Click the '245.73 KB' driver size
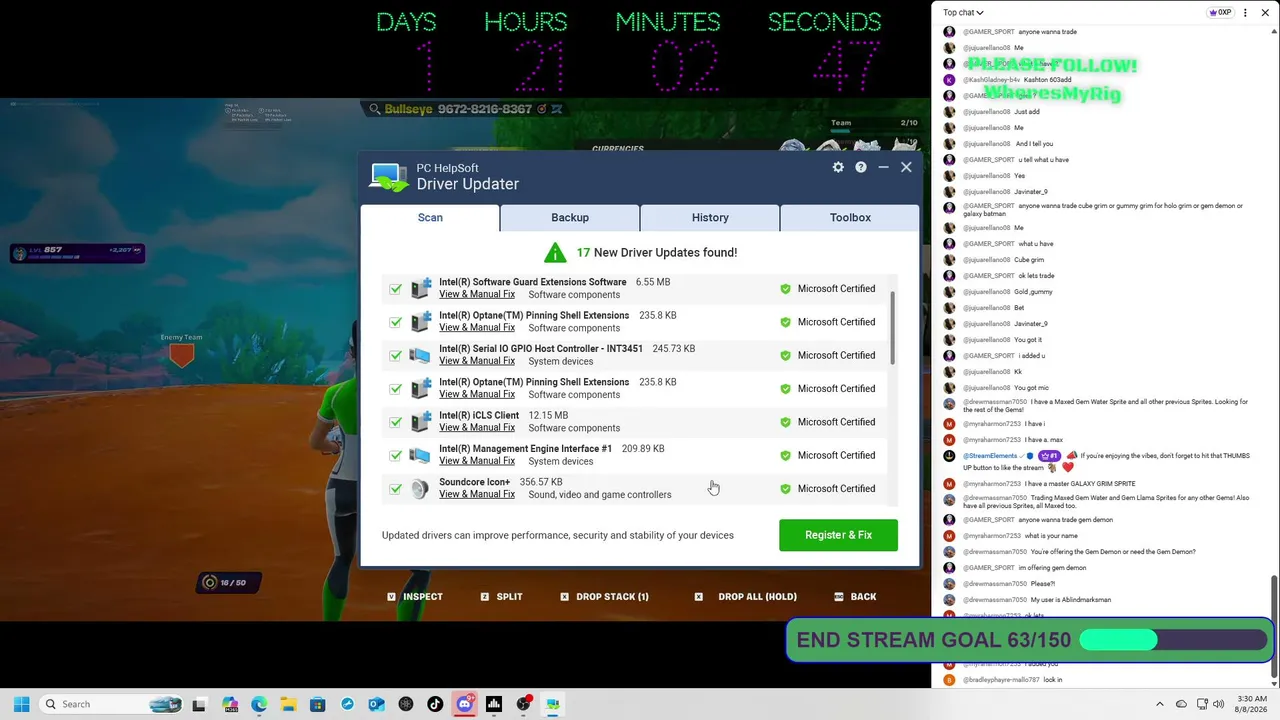The height and width of the screenshot is (720, 1280). 674,349
